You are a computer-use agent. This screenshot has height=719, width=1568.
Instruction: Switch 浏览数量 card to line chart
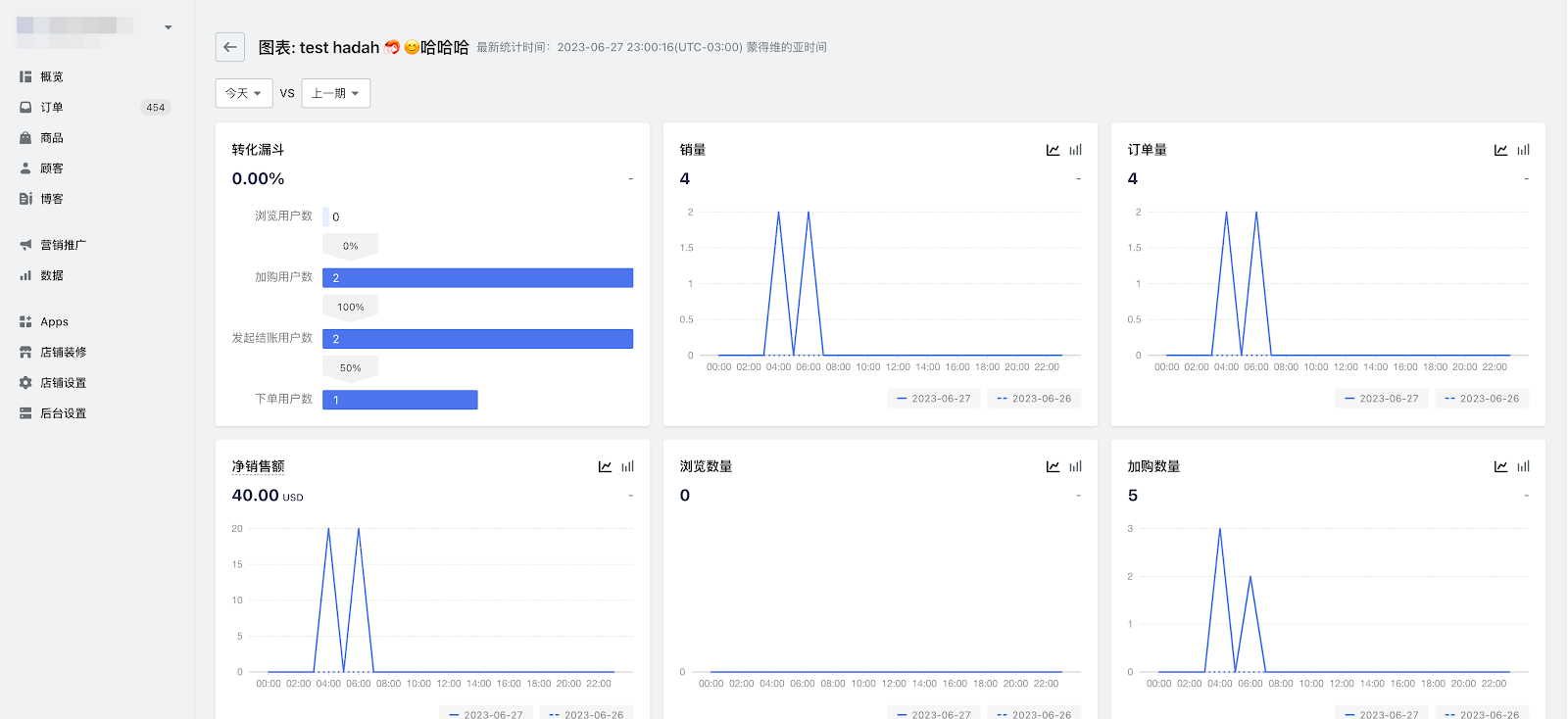(x=1053, y=466)
